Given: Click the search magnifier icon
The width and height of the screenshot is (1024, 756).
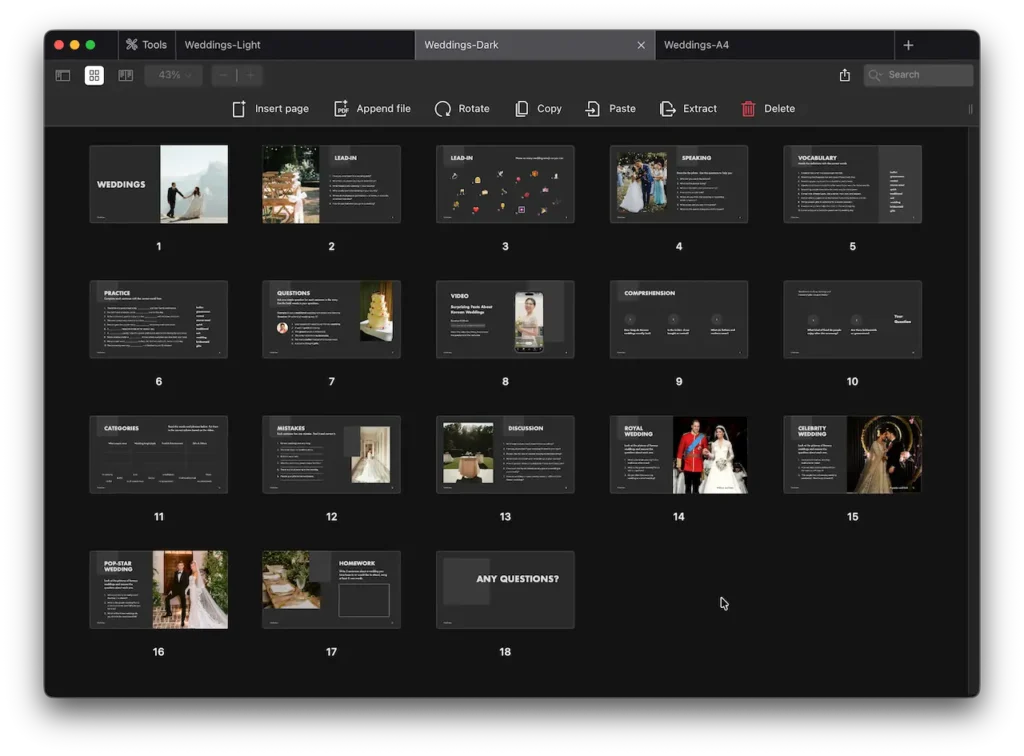Looking at the screenshot, I should 872,74.
